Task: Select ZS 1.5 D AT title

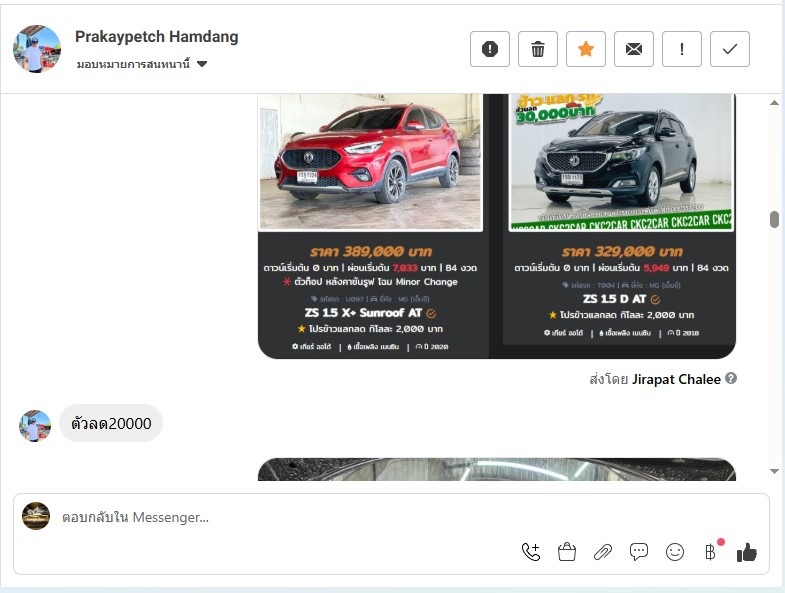Action: coord(615,299)
